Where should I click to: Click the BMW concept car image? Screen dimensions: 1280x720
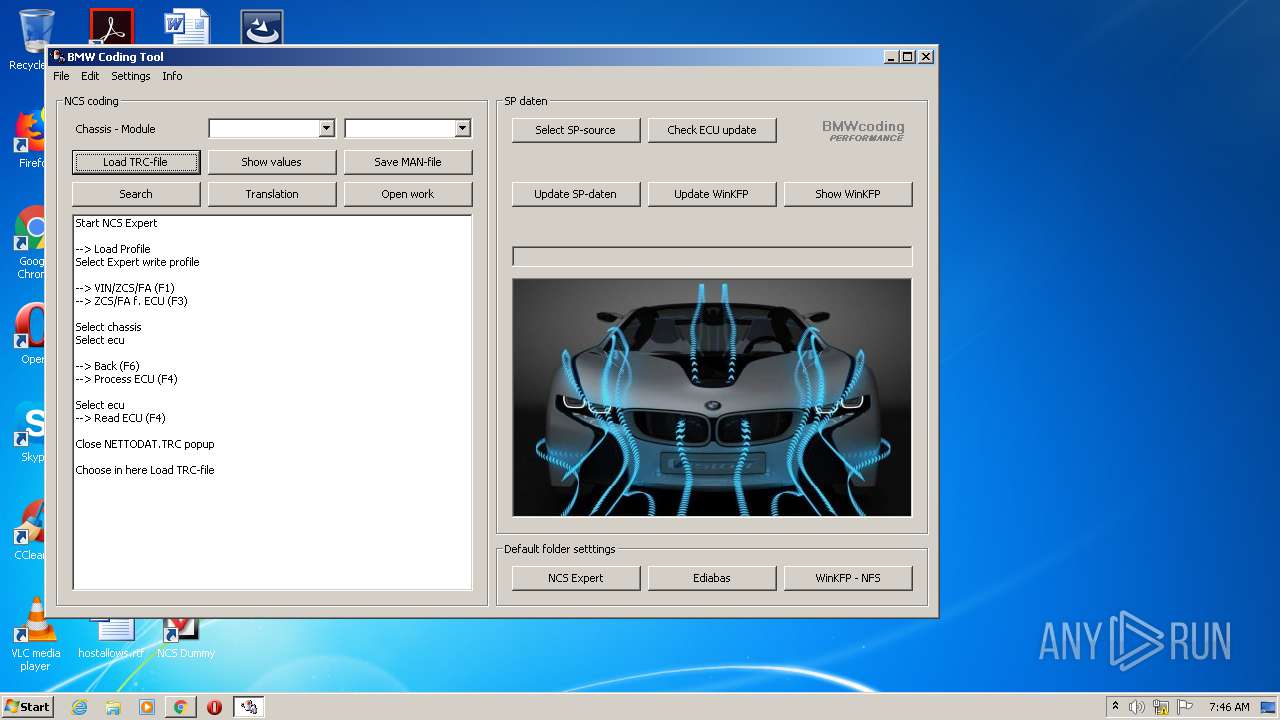(x=712, y=397)
